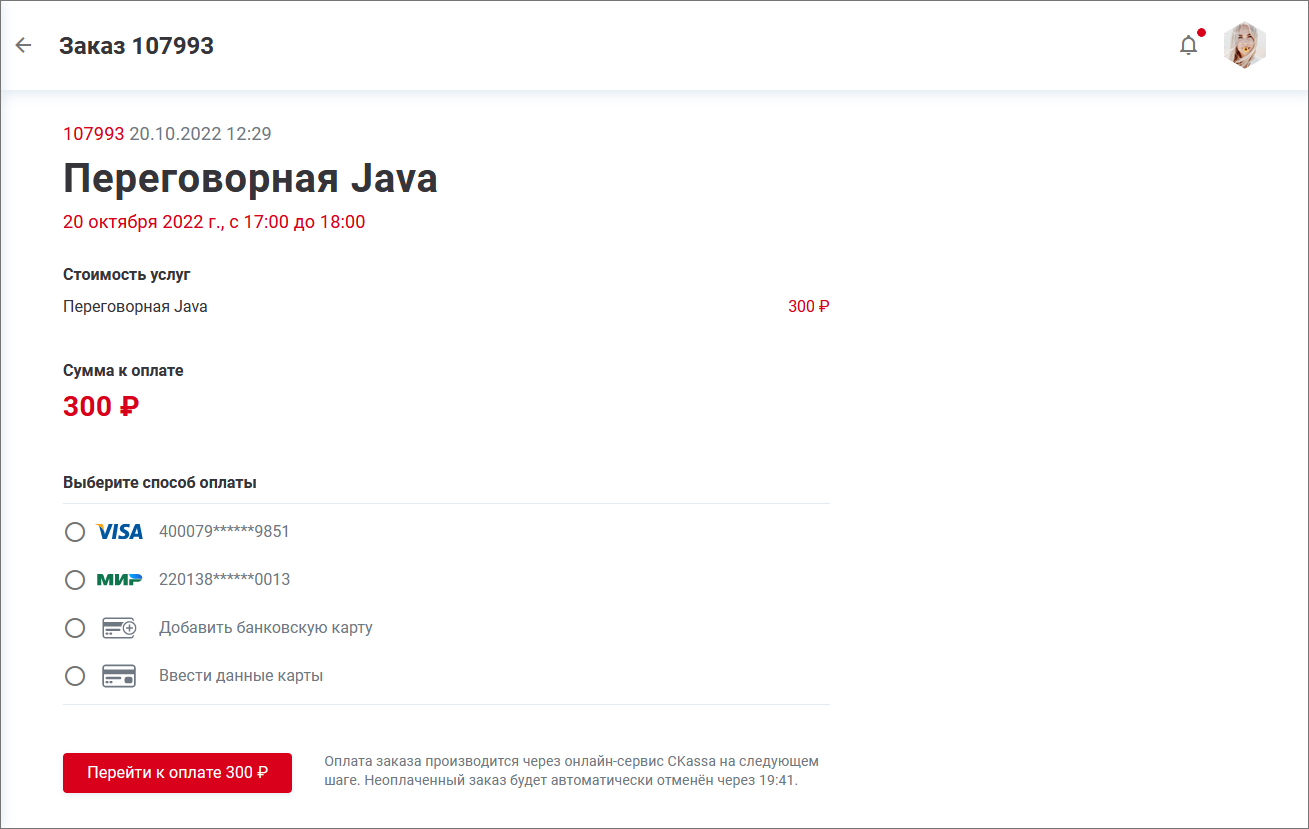Select the MIR card radio button
This screenshot has width=1309, height=829.
[75, 580]
